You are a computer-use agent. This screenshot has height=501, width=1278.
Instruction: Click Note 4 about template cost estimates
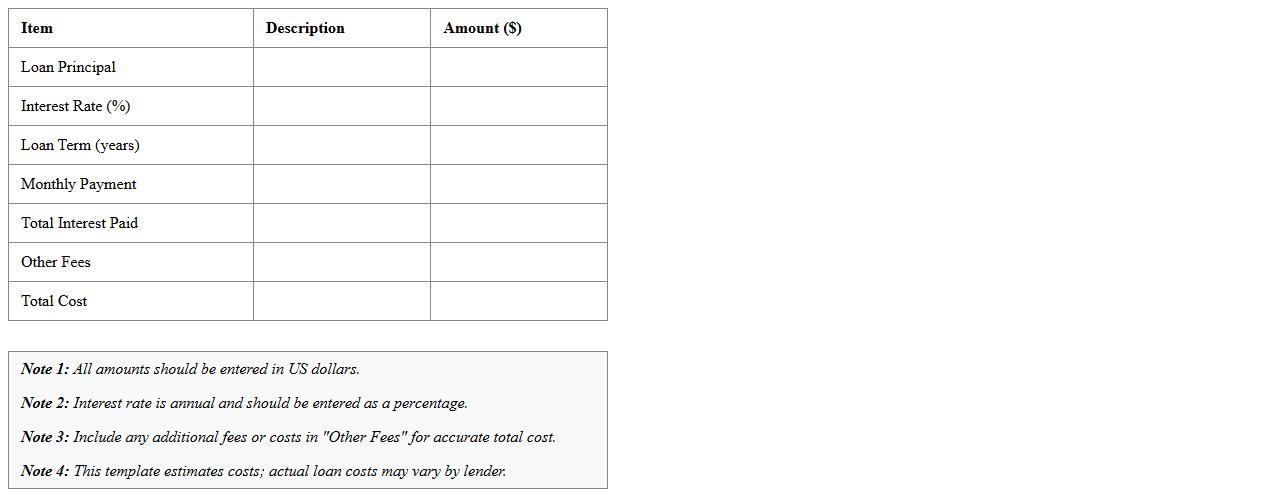point(263,471)
